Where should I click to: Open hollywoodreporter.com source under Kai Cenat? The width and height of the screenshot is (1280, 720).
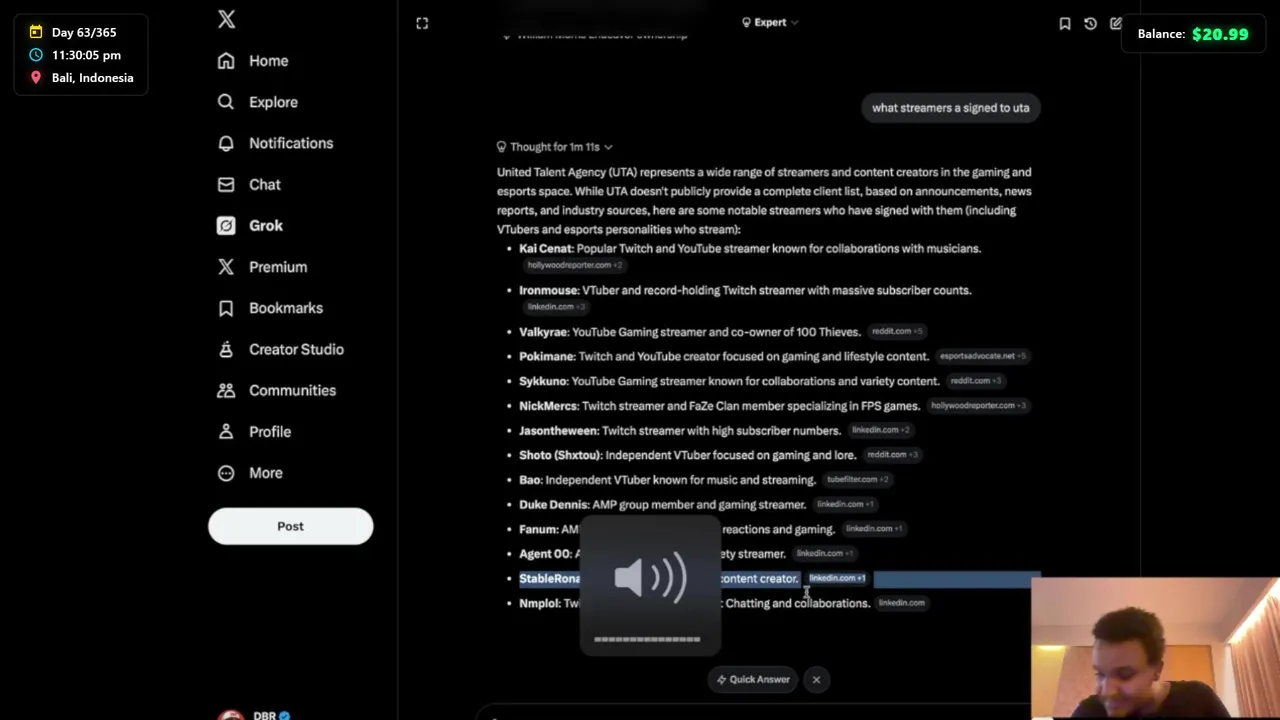pos(575,265)
